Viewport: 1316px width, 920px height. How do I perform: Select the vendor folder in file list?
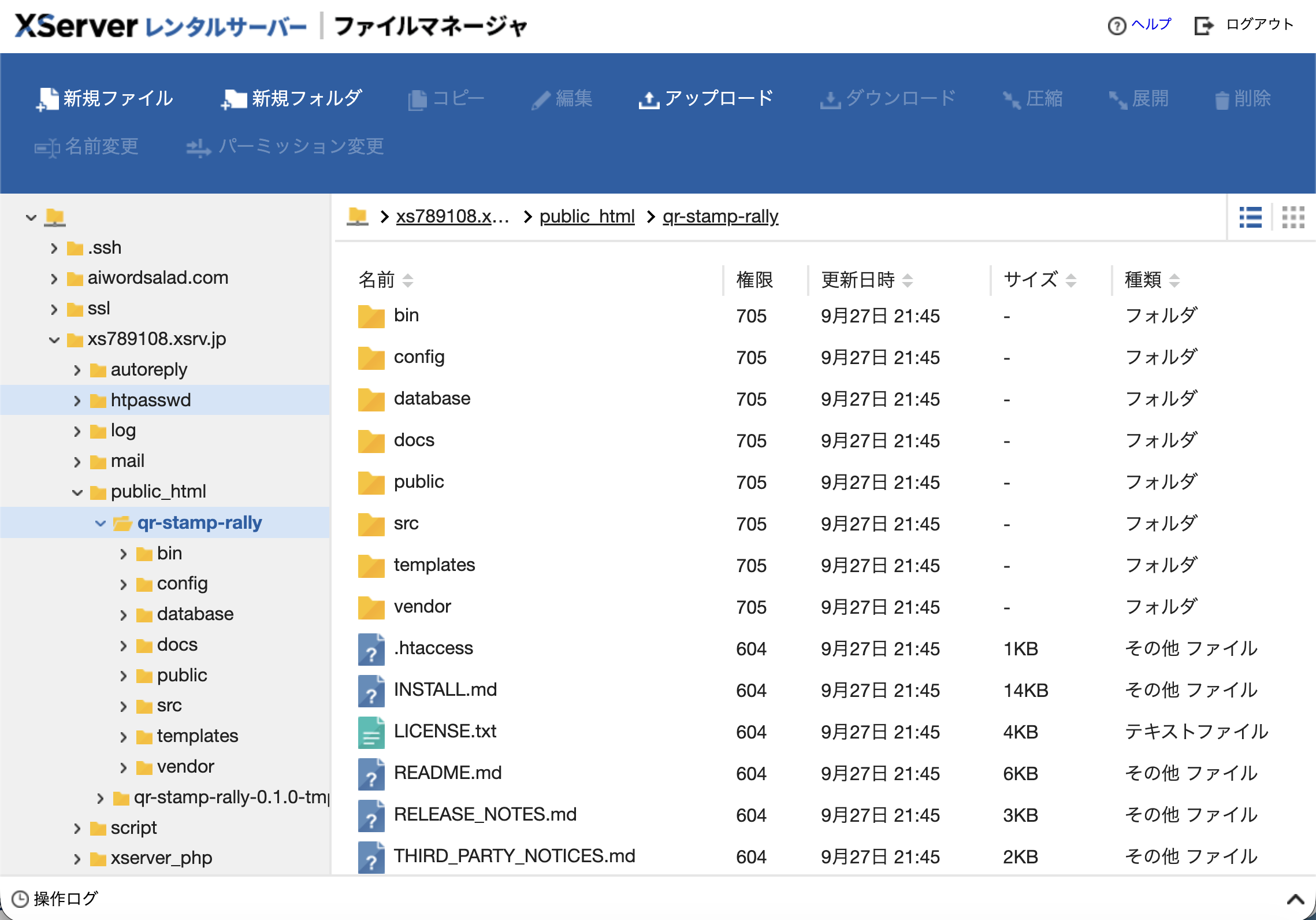point(422,607)
